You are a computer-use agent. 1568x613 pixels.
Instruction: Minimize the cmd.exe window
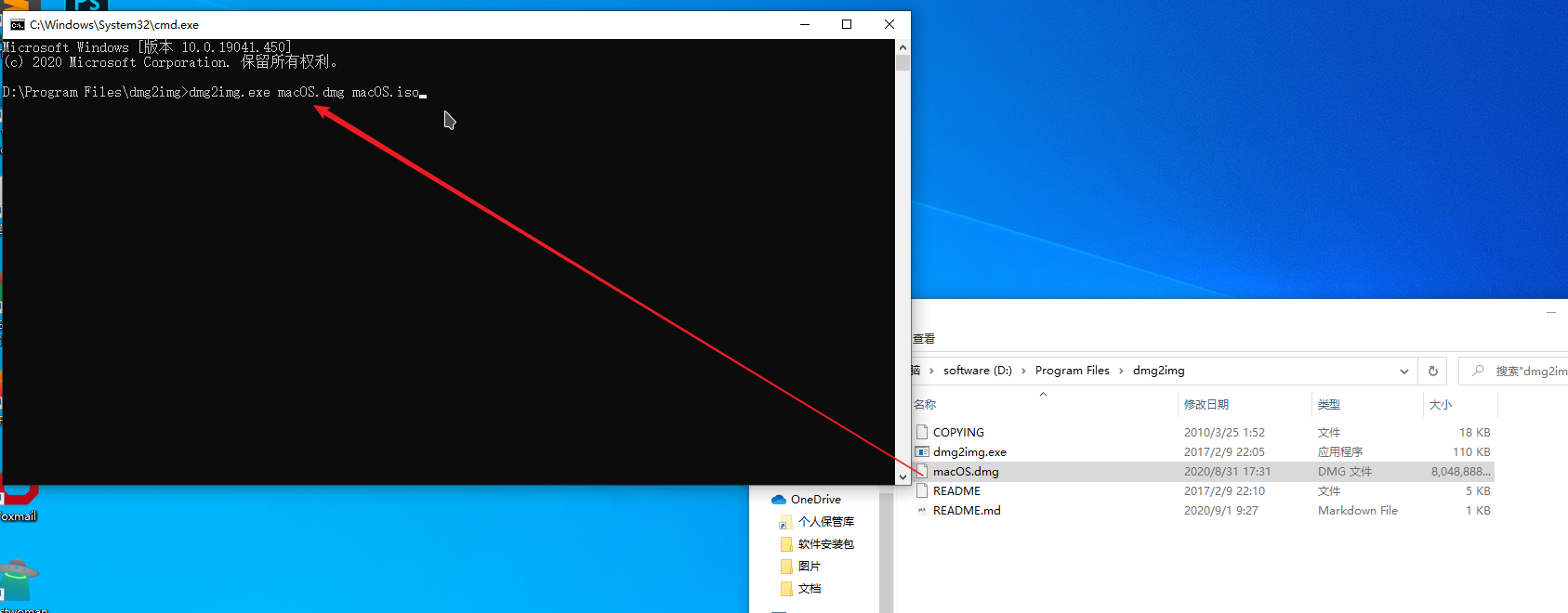pos(805,24)
